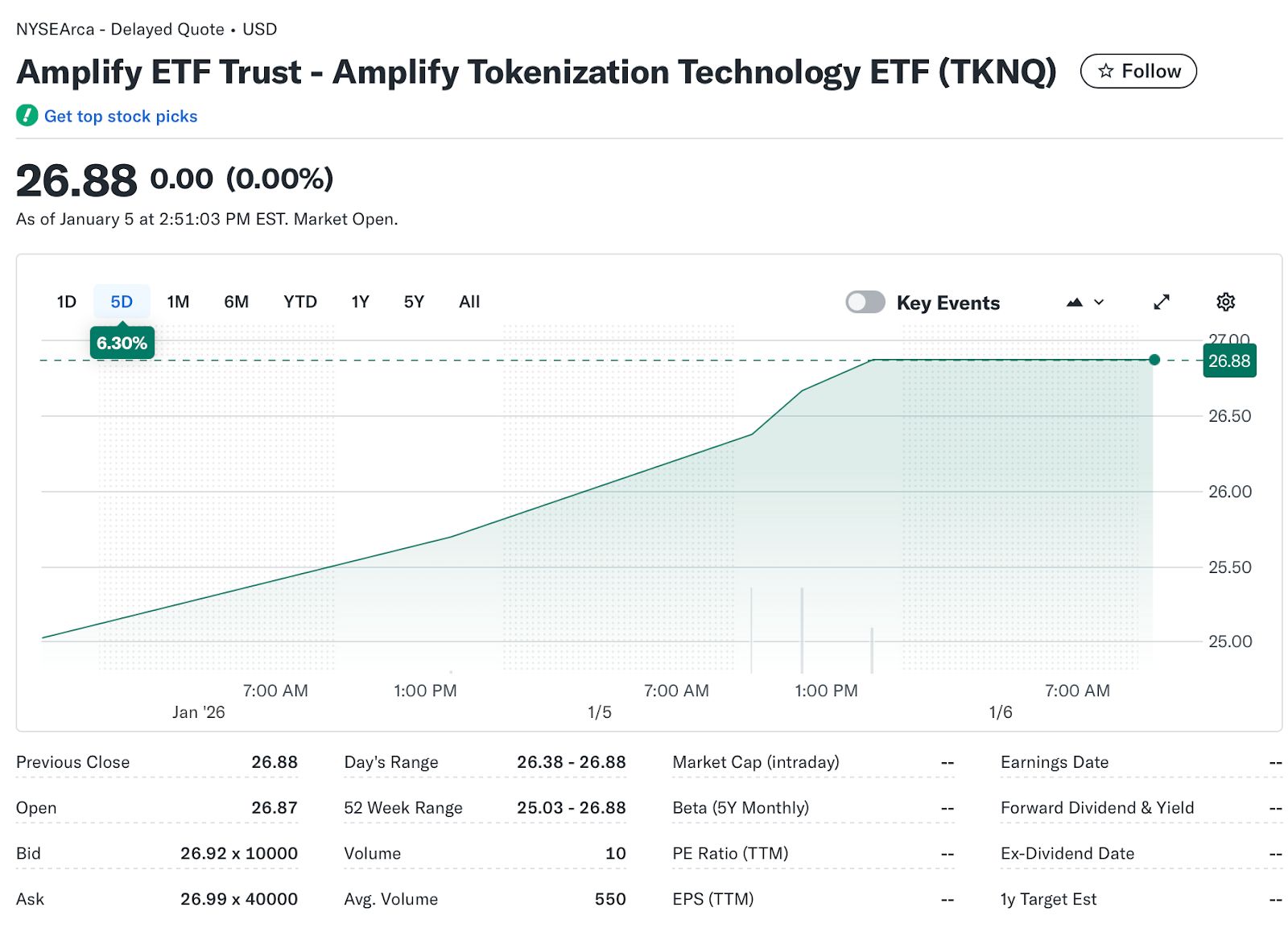Screen dimensions: 1288x932
Task: Select the YTD time range
Action: 299,302
